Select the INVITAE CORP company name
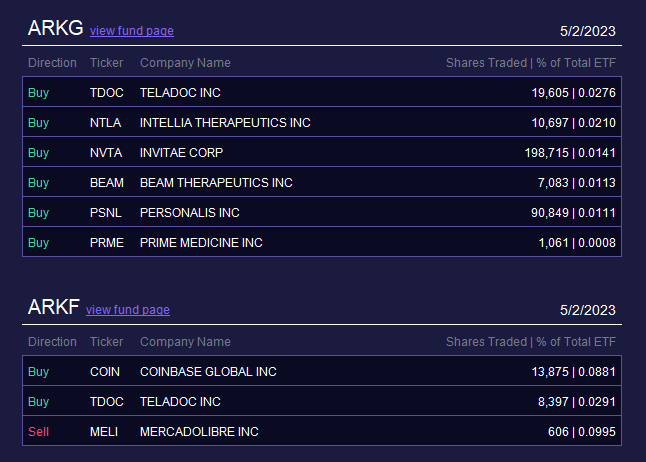This screenshot has width=646, height=462. [181, 152]
